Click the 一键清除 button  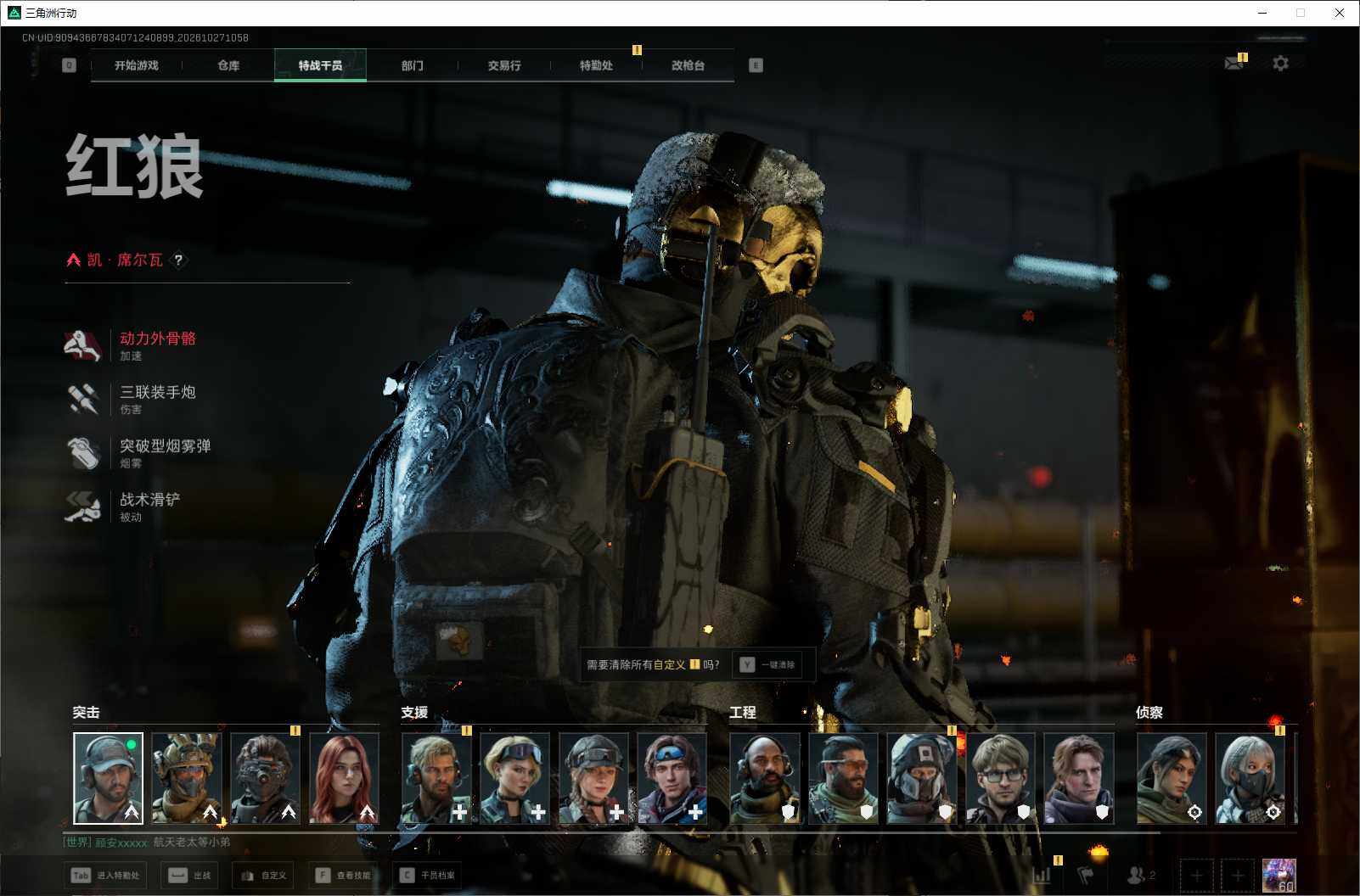(x=767, y=664)
